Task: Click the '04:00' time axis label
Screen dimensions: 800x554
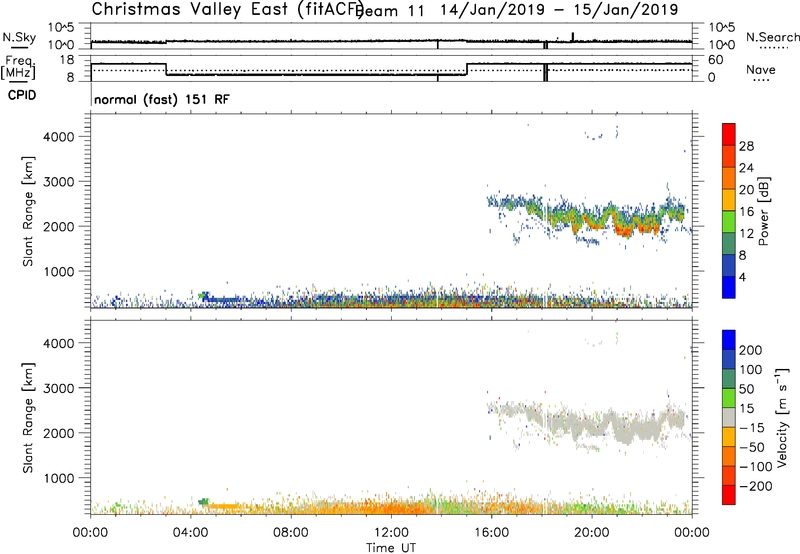Action: coord(190,533)
